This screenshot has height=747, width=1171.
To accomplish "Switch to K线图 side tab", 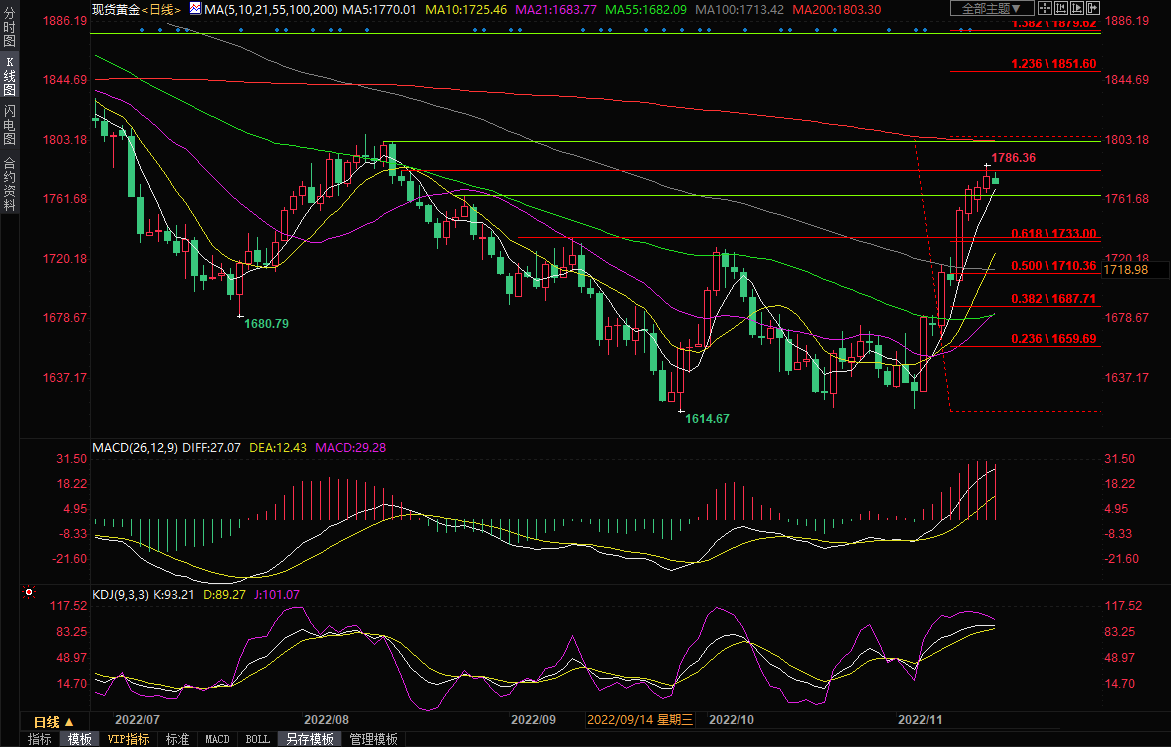I will coord(9,76).
